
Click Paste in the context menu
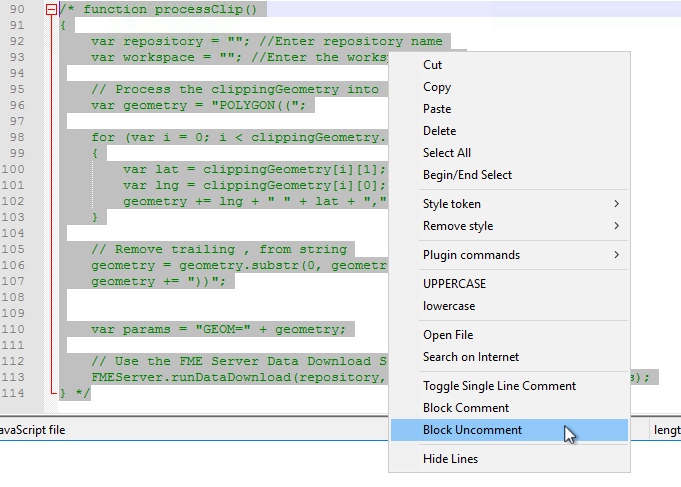pos(436,109)
